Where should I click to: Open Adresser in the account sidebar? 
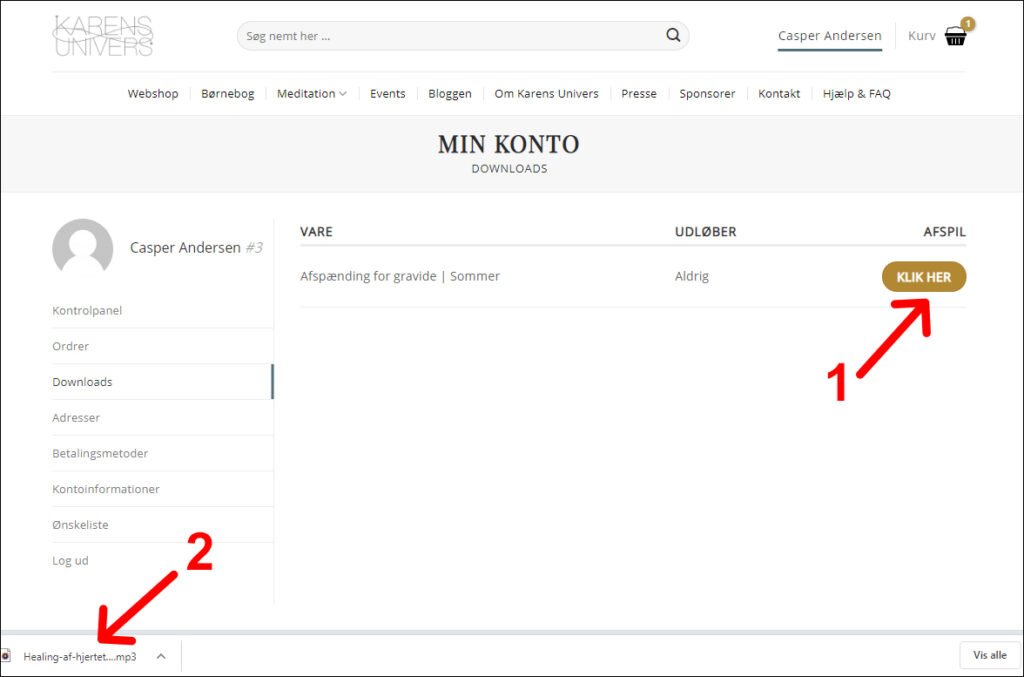pos(76,418)
